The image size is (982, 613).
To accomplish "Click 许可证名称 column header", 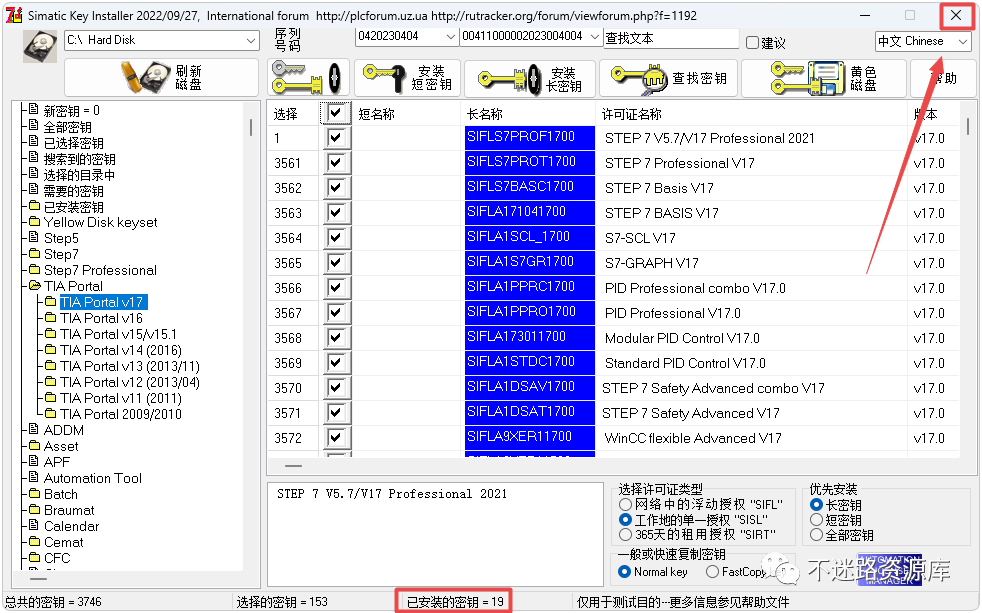I will pos(751,114).
